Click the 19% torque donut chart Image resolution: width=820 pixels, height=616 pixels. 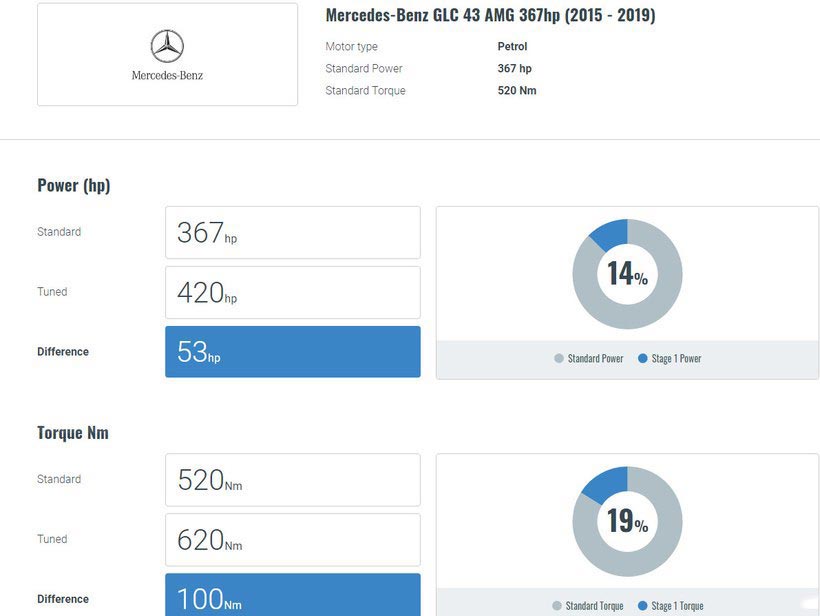(x=627, y=521)
